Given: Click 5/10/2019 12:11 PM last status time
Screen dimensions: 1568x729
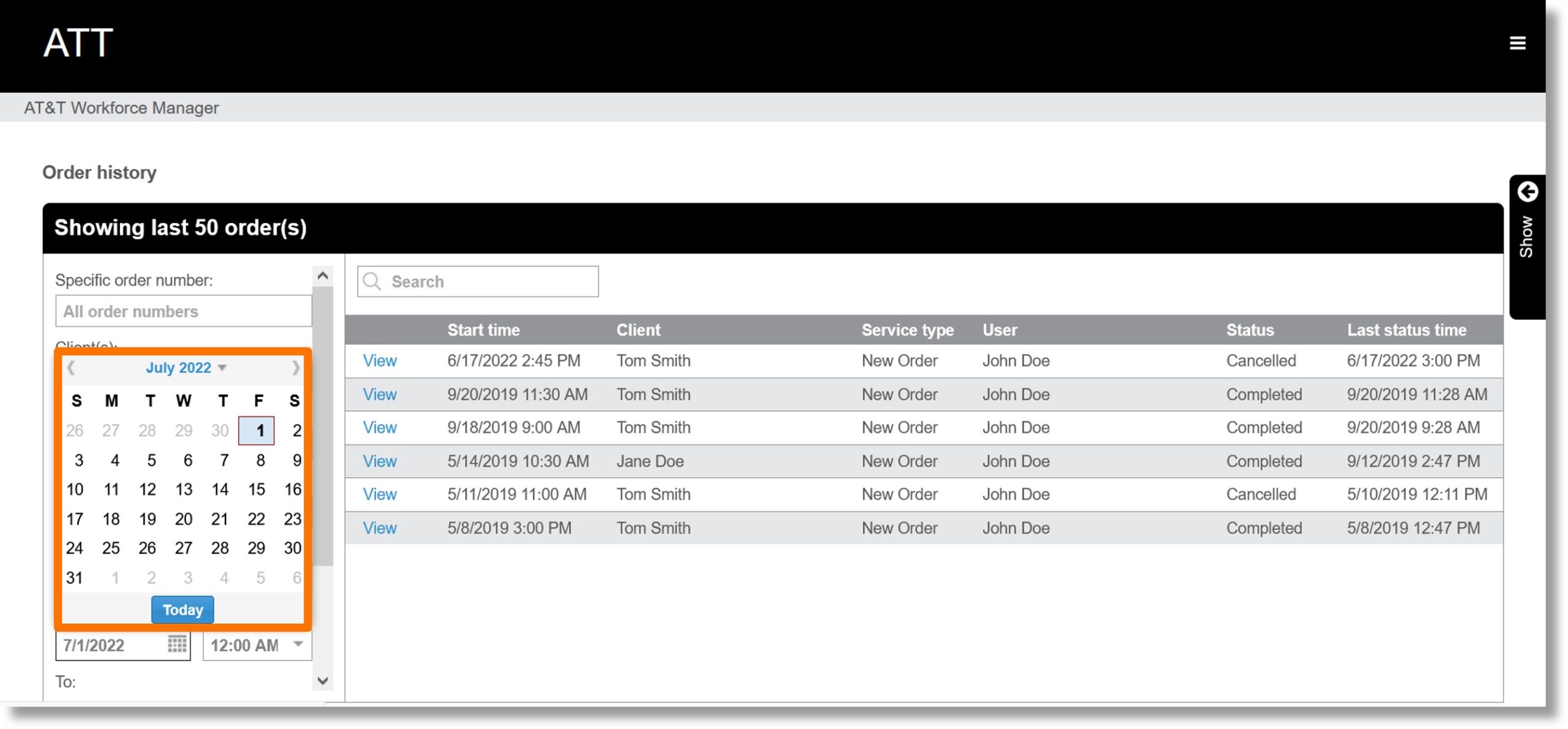Looking at the screenshot, I should (1417, 494).
